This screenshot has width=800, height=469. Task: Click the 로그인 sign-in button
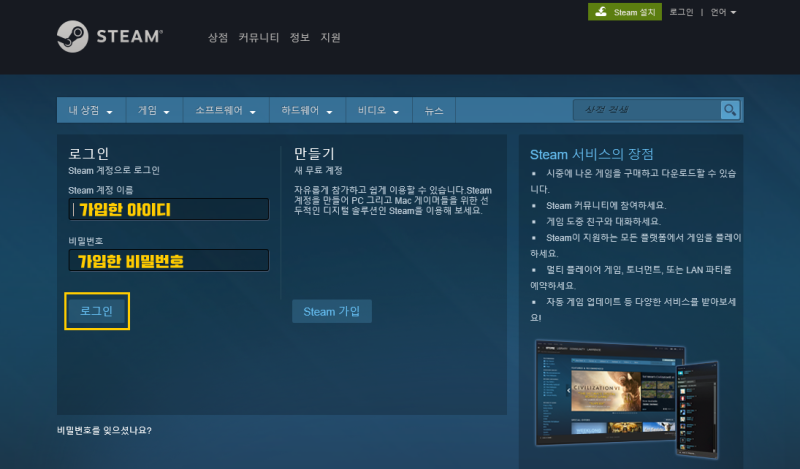coord(96,311)
